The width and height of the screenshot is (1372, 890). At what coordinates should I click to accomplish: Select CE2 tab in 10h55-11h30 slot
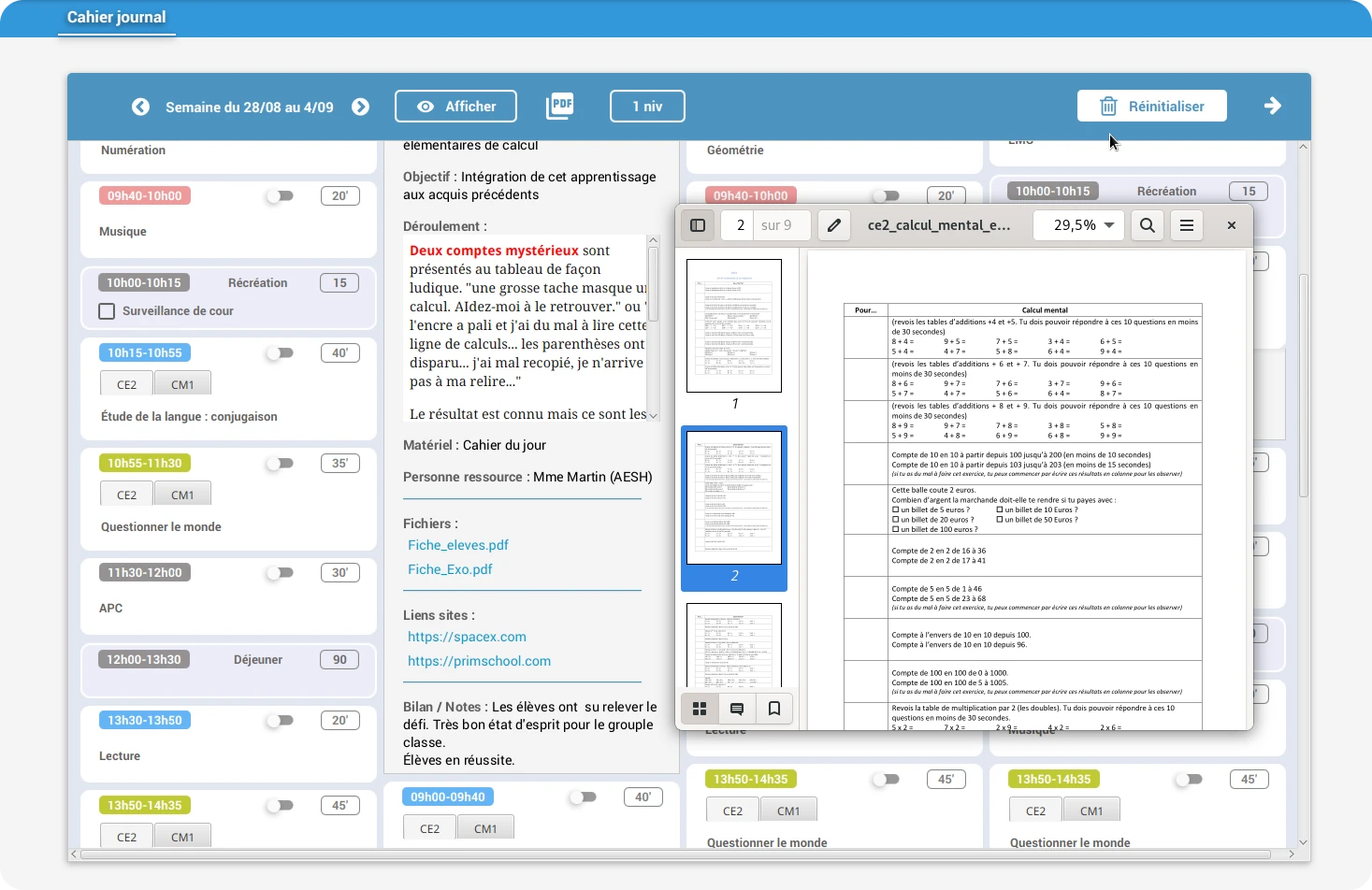point(127,495)
